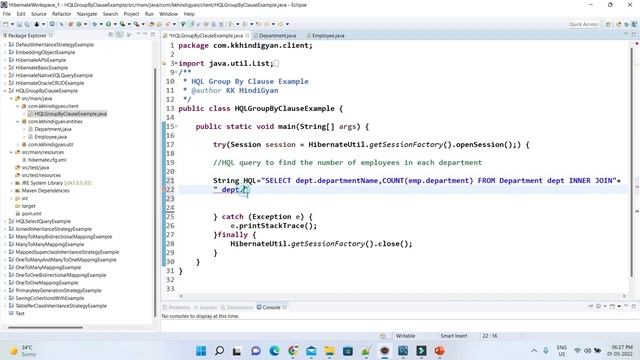This screenshot has height=360, width=640.
Task: Open the Window menu
Action: pos(168,14)
